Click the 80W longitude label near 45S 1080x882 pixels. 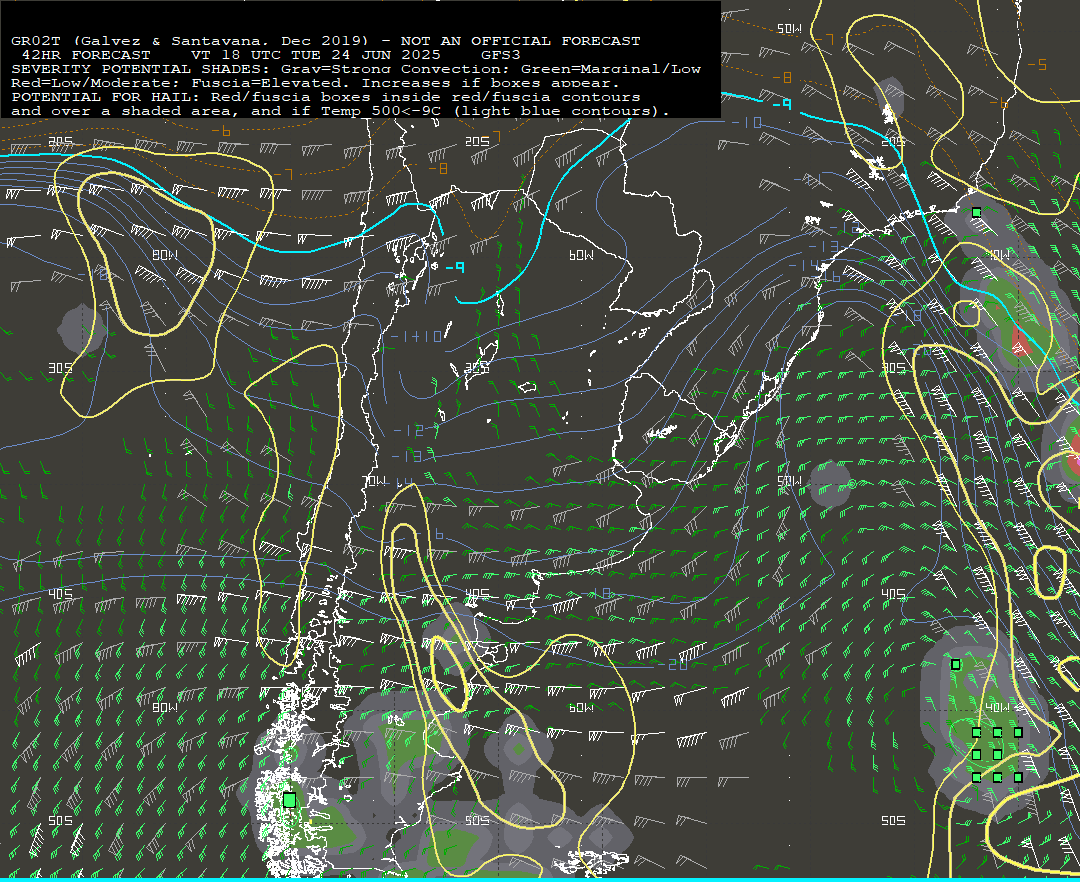pyautogui.click(x=165, y=708)
